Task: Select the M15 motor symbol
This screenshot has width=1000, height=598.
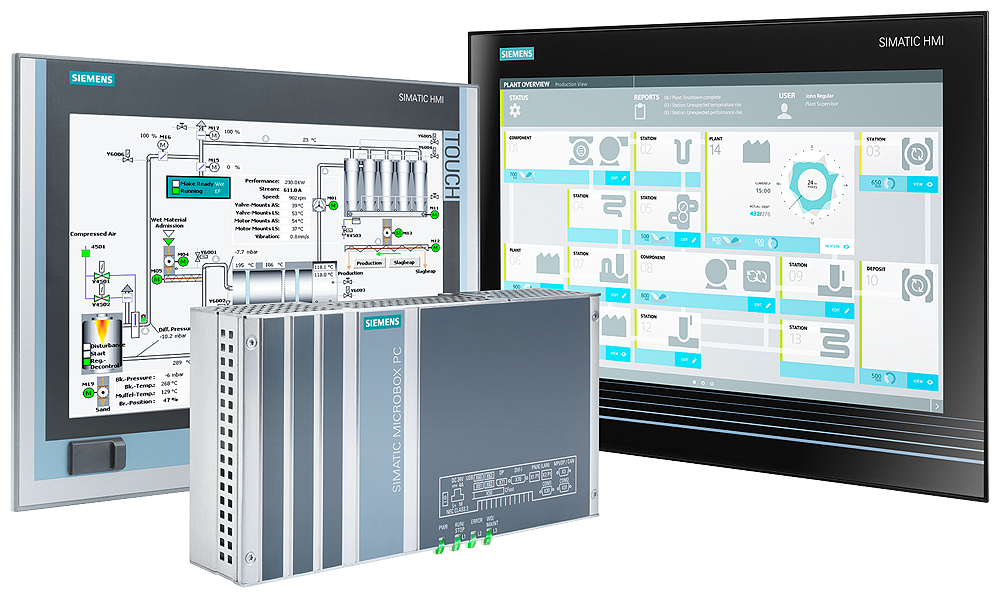Action: pos(214,167)
